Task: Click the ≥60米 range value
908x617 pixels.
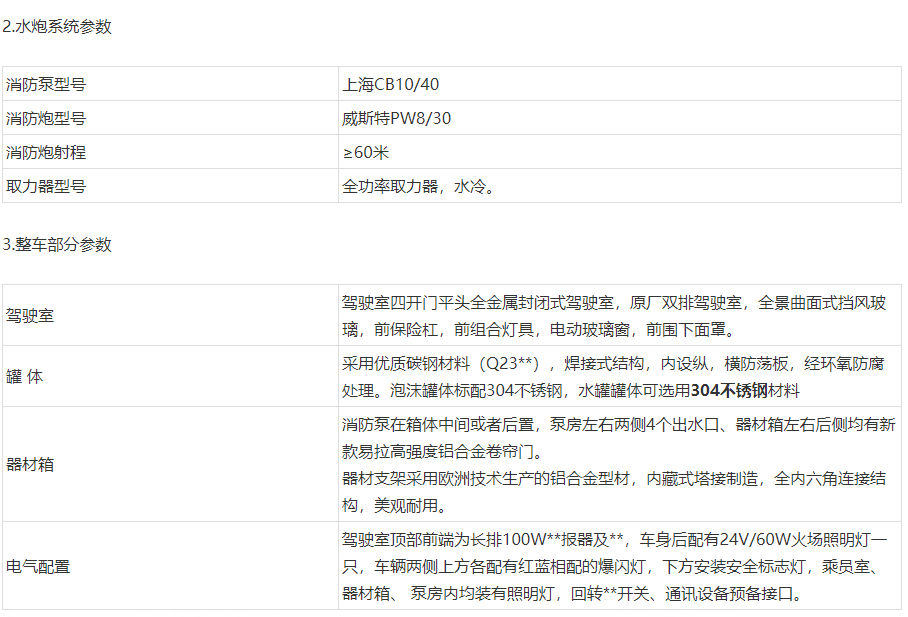Action: (x=365, y=152)
